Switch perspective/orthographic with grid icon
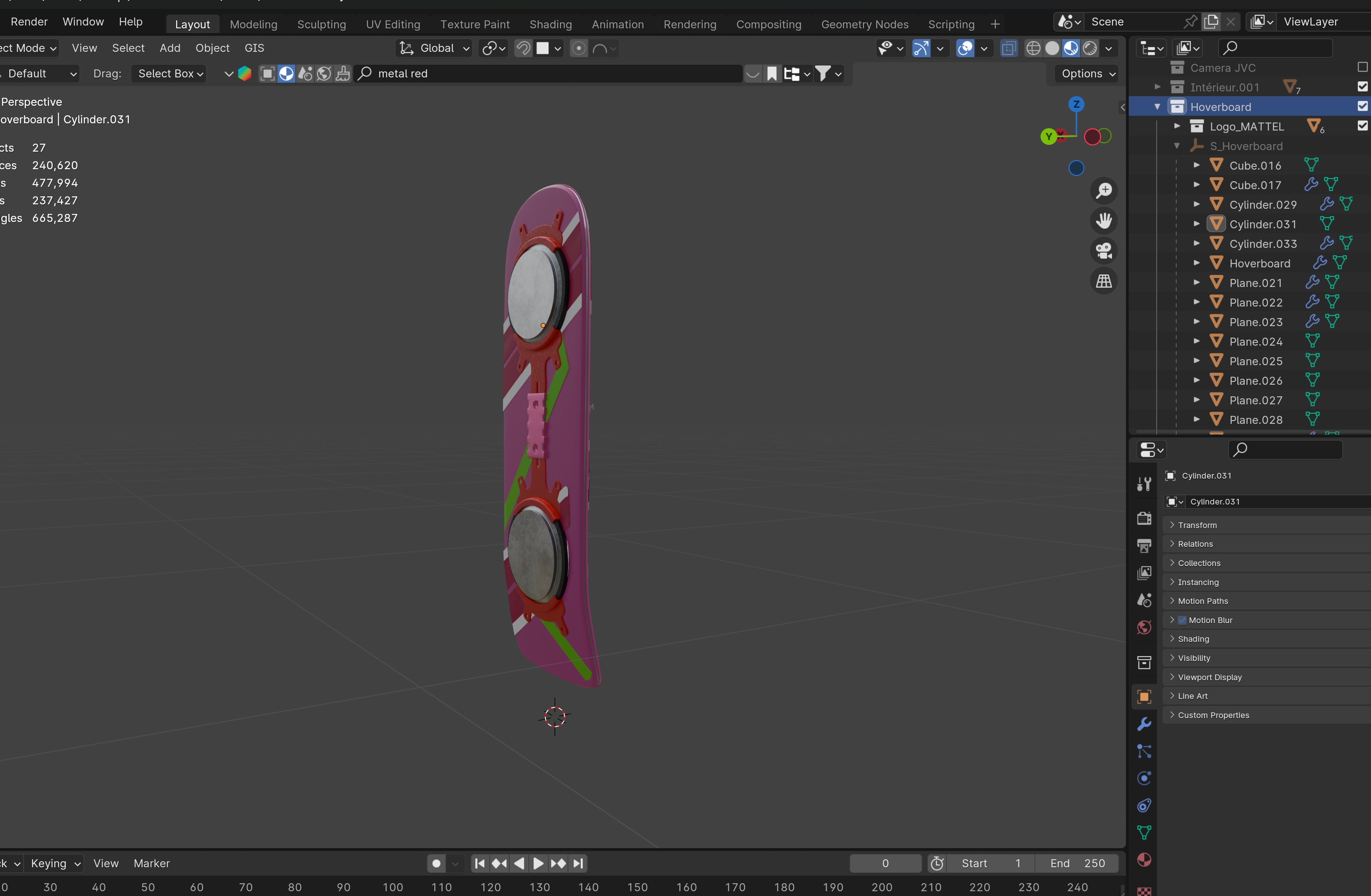This screenshot has height=896, width=1371. pyautogui.click(x=1104, y=281)
